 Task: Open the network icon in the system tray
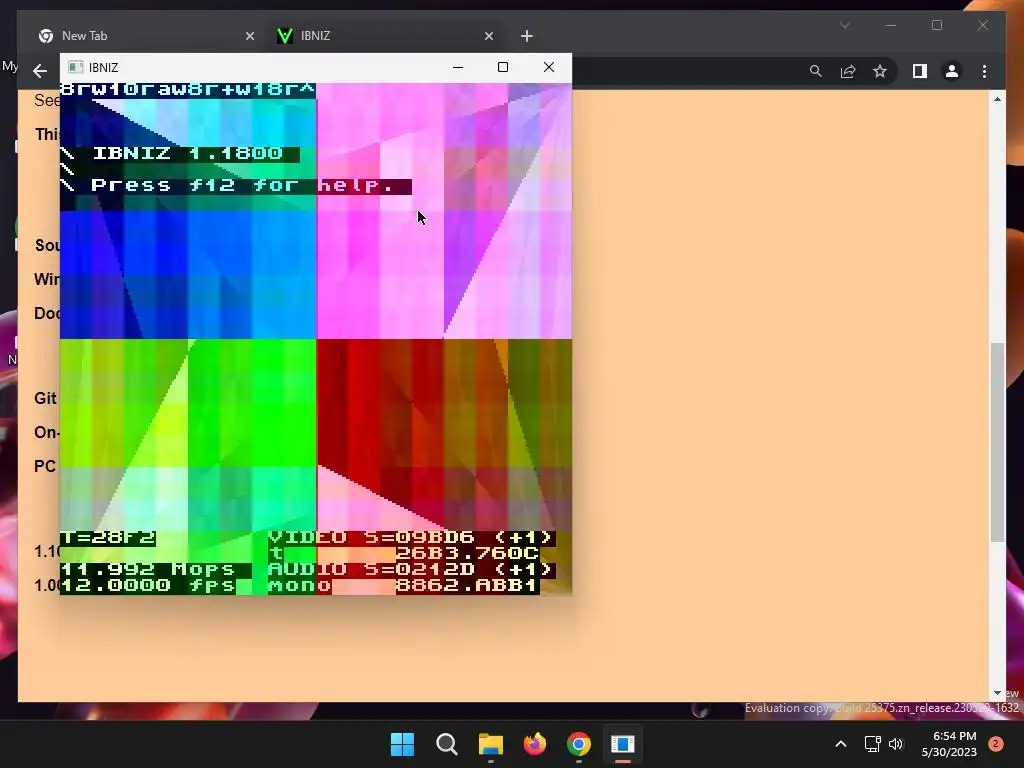coord(872,744)
